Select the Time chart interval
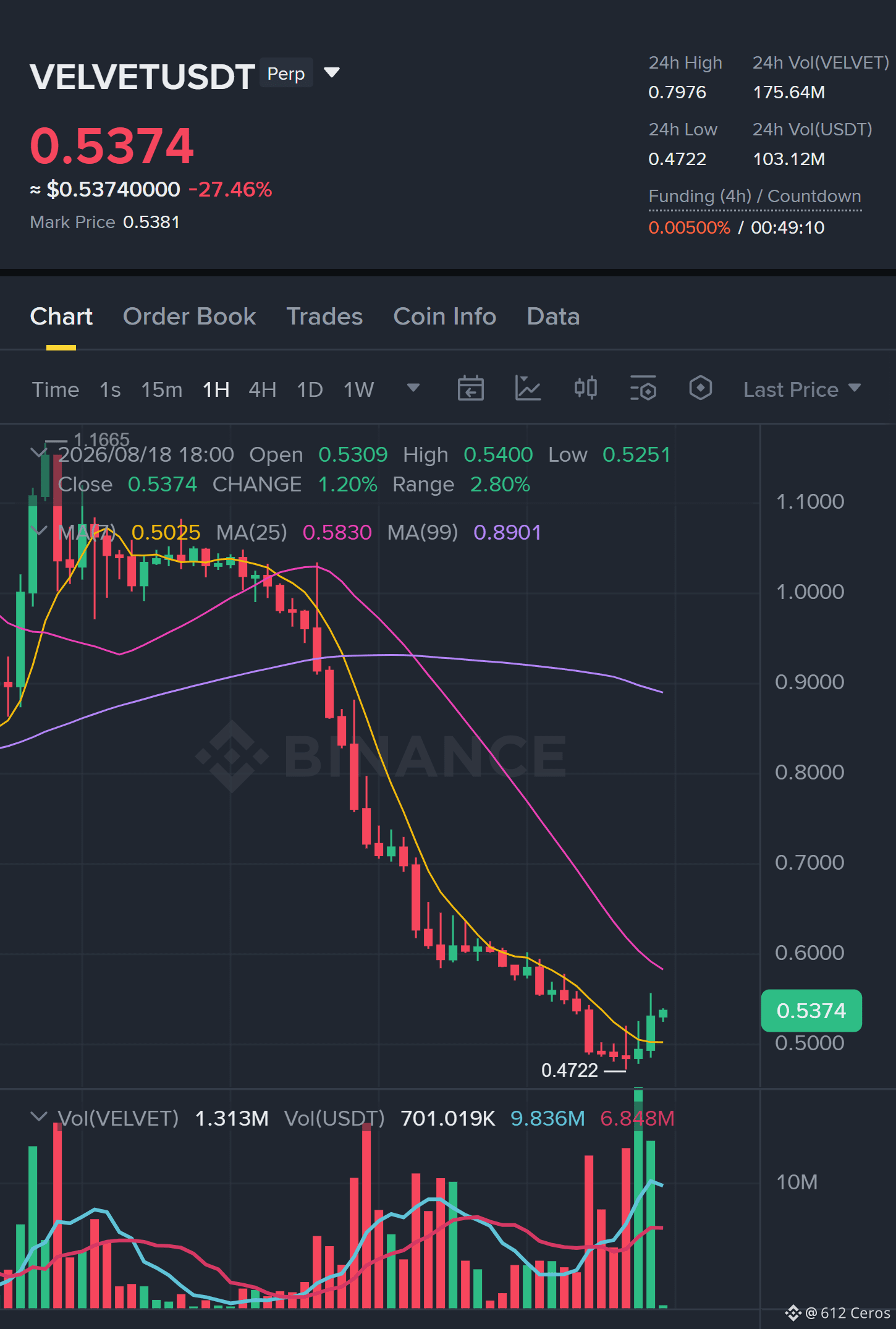 (x=56, y=389)
